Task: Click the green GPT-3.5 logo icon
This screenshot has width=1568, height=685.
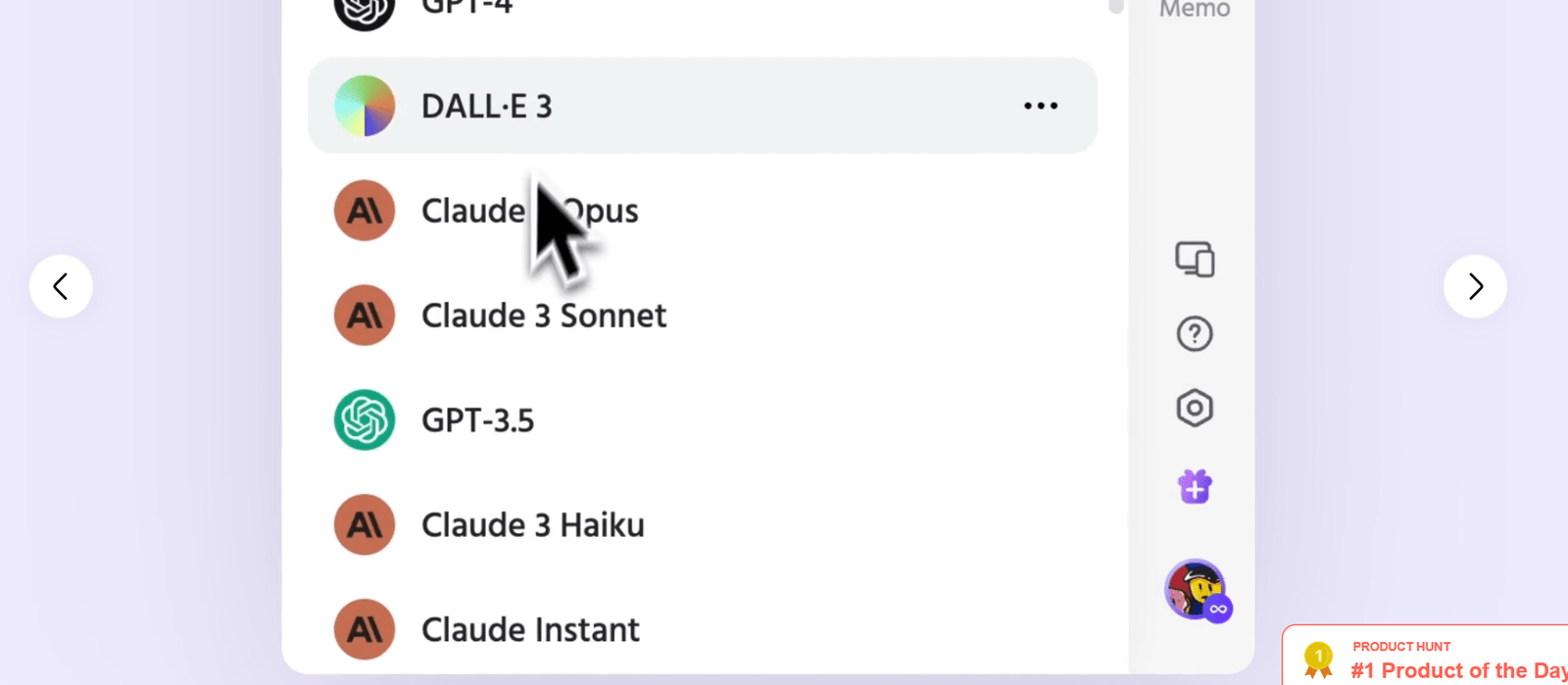Action: 365,420
